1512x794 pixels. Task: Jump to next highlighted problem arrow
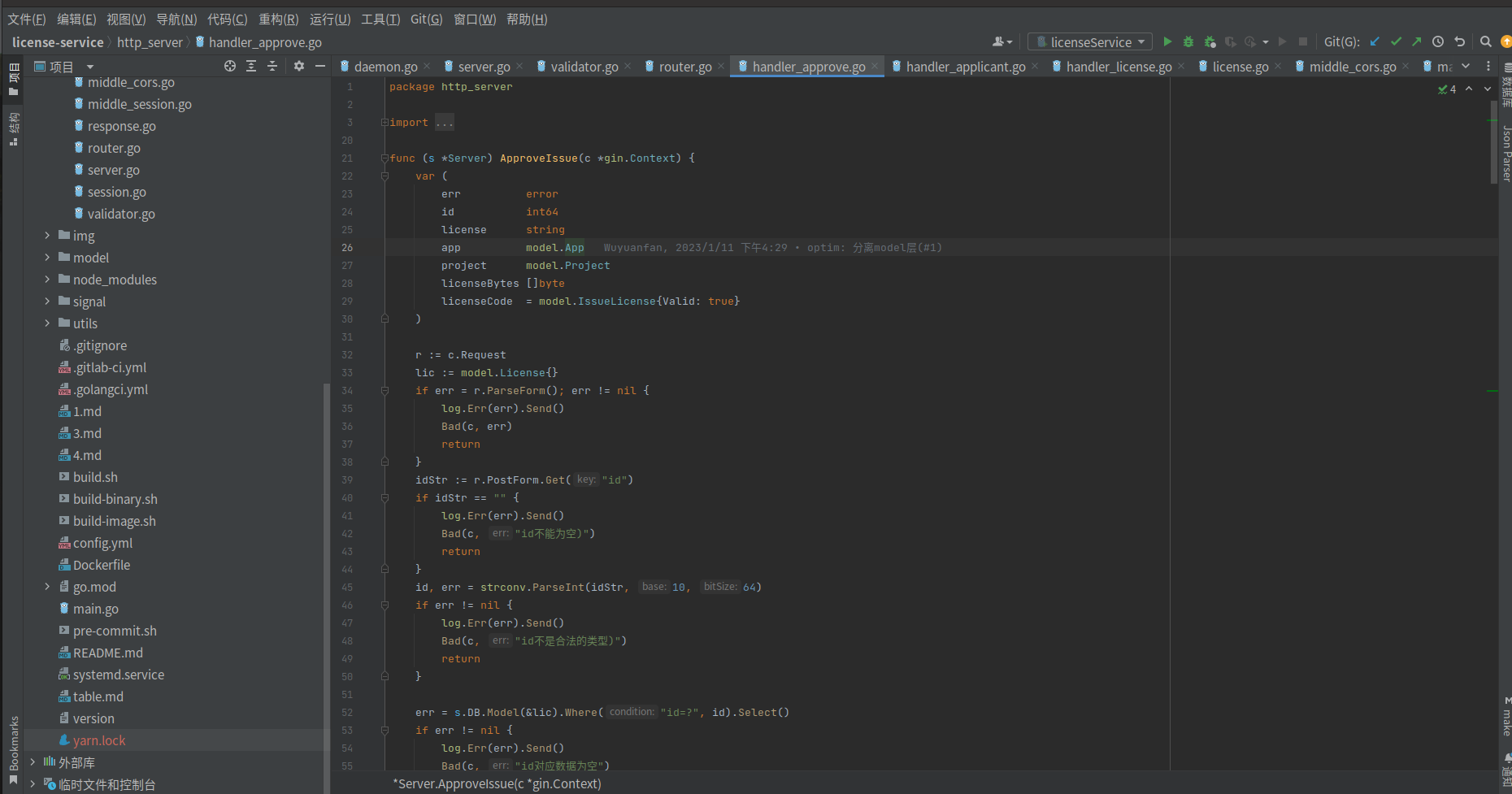point(1488,89)
